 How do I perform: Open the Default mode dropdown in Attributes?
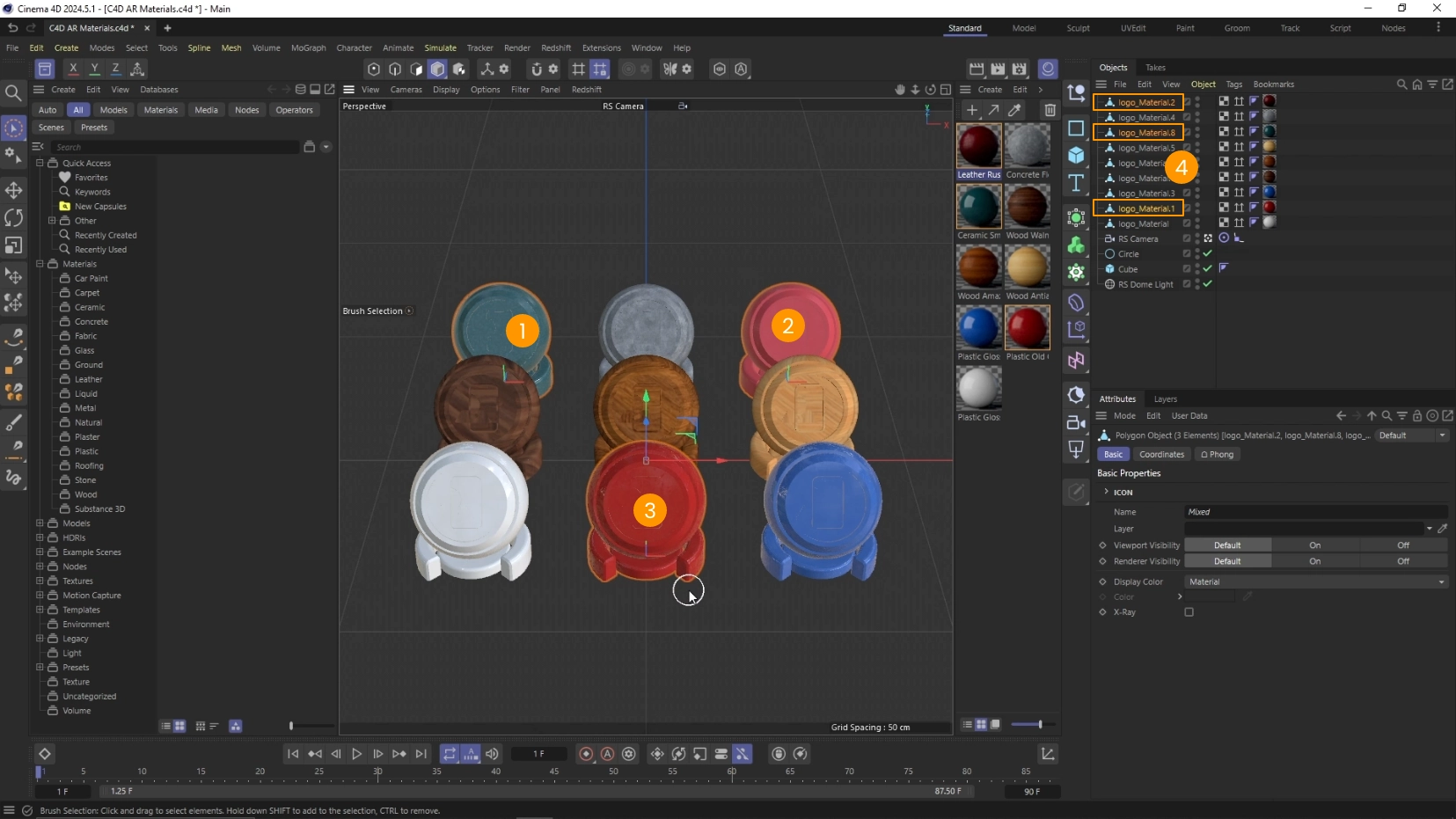point(1411,435)
